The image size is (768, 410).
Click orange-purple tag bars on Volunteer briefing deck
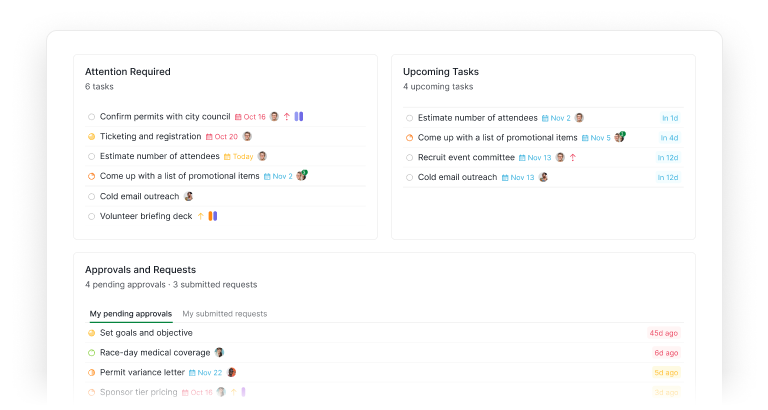[213, 217]
